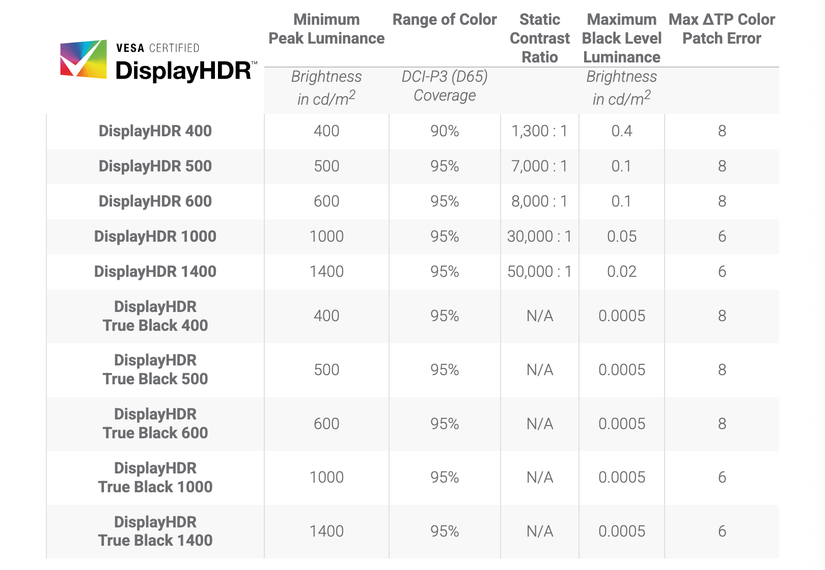Click the DisplayHDR 1000 row label
This screenshot has width=825, height=570.
click(x=155, y=236)
